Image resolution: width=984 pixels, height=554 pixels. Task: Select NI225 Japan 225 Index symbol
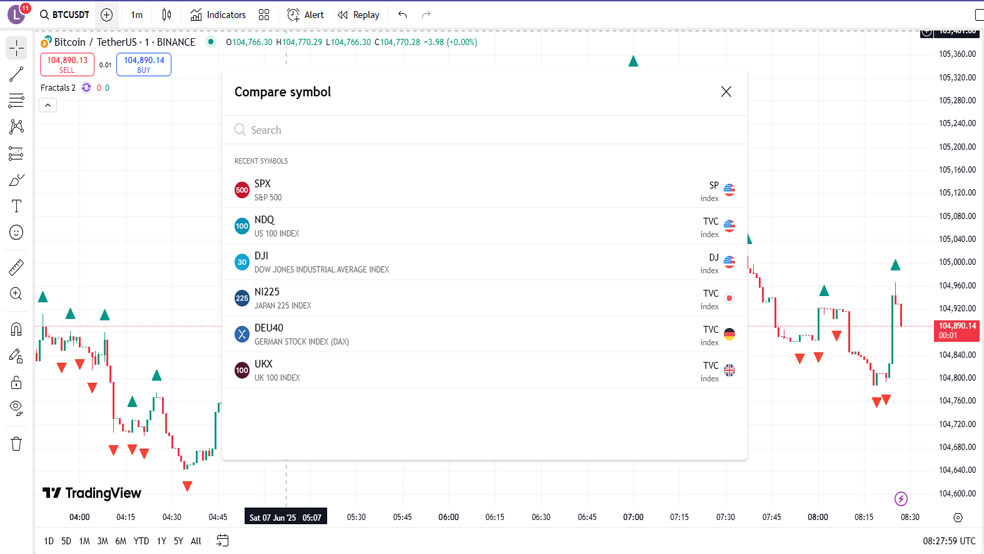tap(484, 298)
